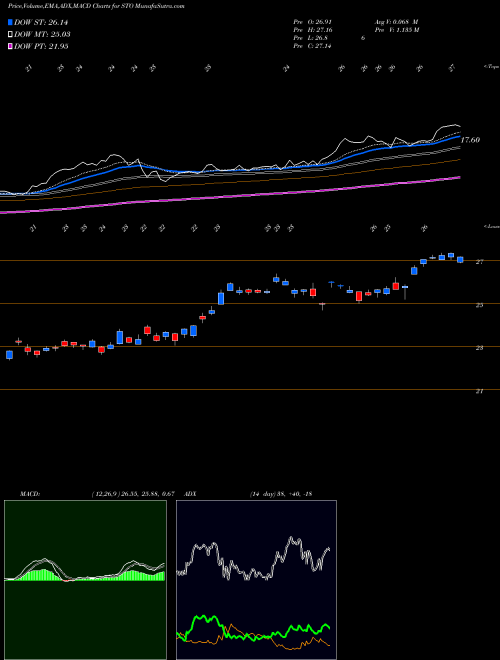
Task: Click the ADX '(14 day) 38, +40, -18' values
Action: click(x=280, y=494)
